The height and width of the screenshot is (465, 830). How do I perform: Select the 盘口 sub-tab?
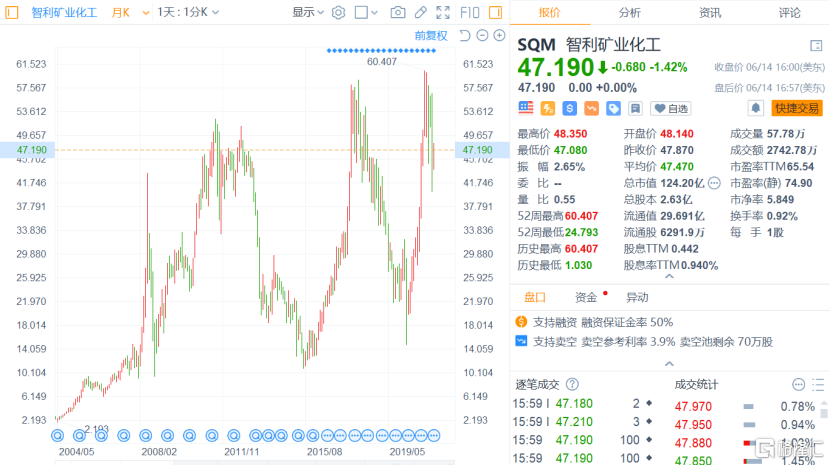click(535, 298)
